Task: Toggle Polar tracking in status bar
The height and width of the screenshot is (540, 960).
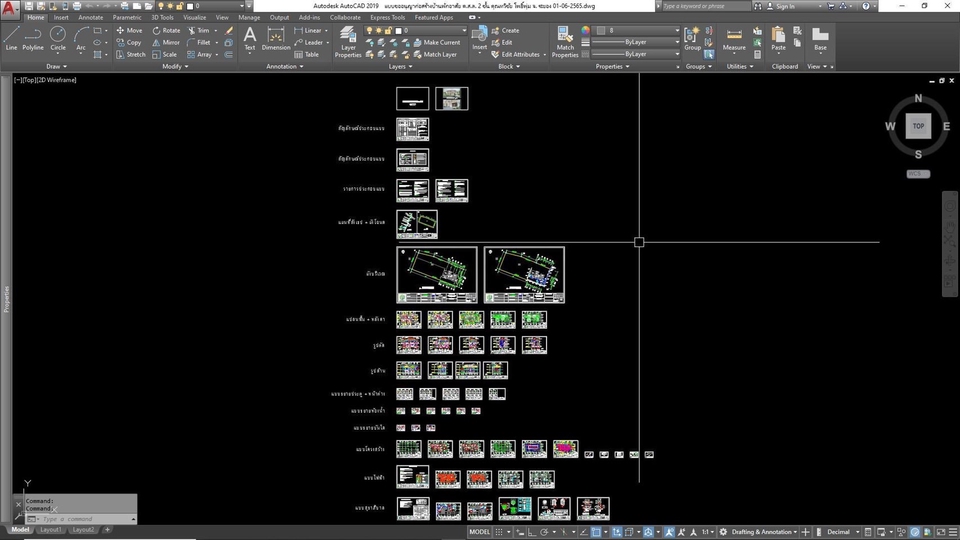Action: (544, 532)
